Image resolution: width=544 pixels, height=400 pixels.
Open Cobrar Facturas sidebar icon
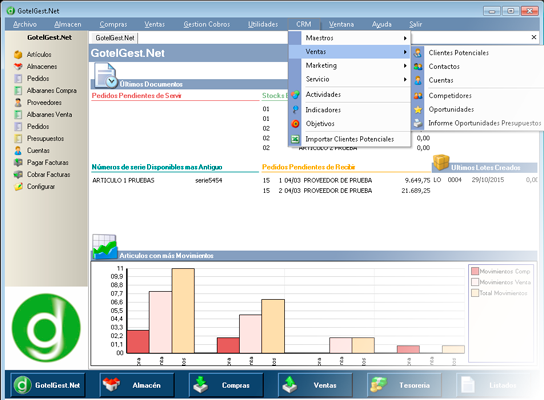(x=18, y=175)
